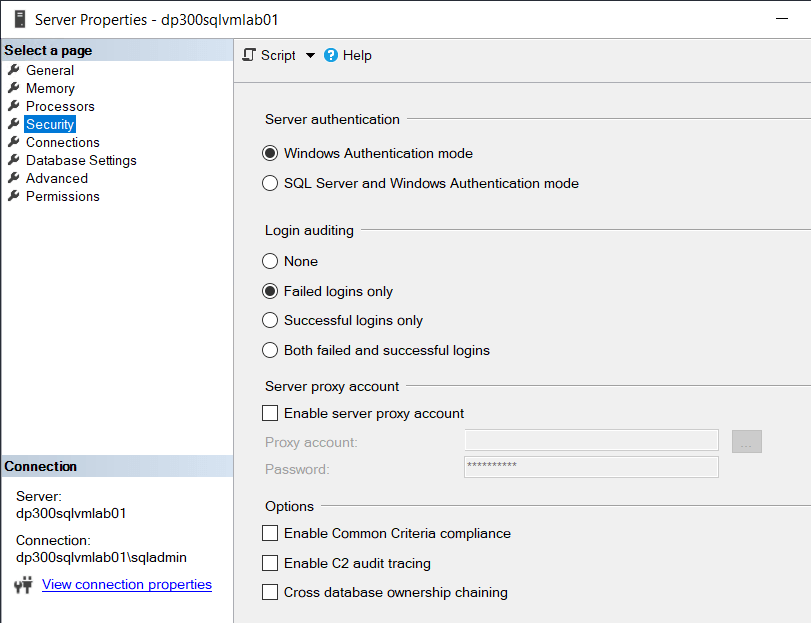This screenshot has height=623, width=811.
Task: Click the blue Help question mark icon
Action: tap(331, 56)
